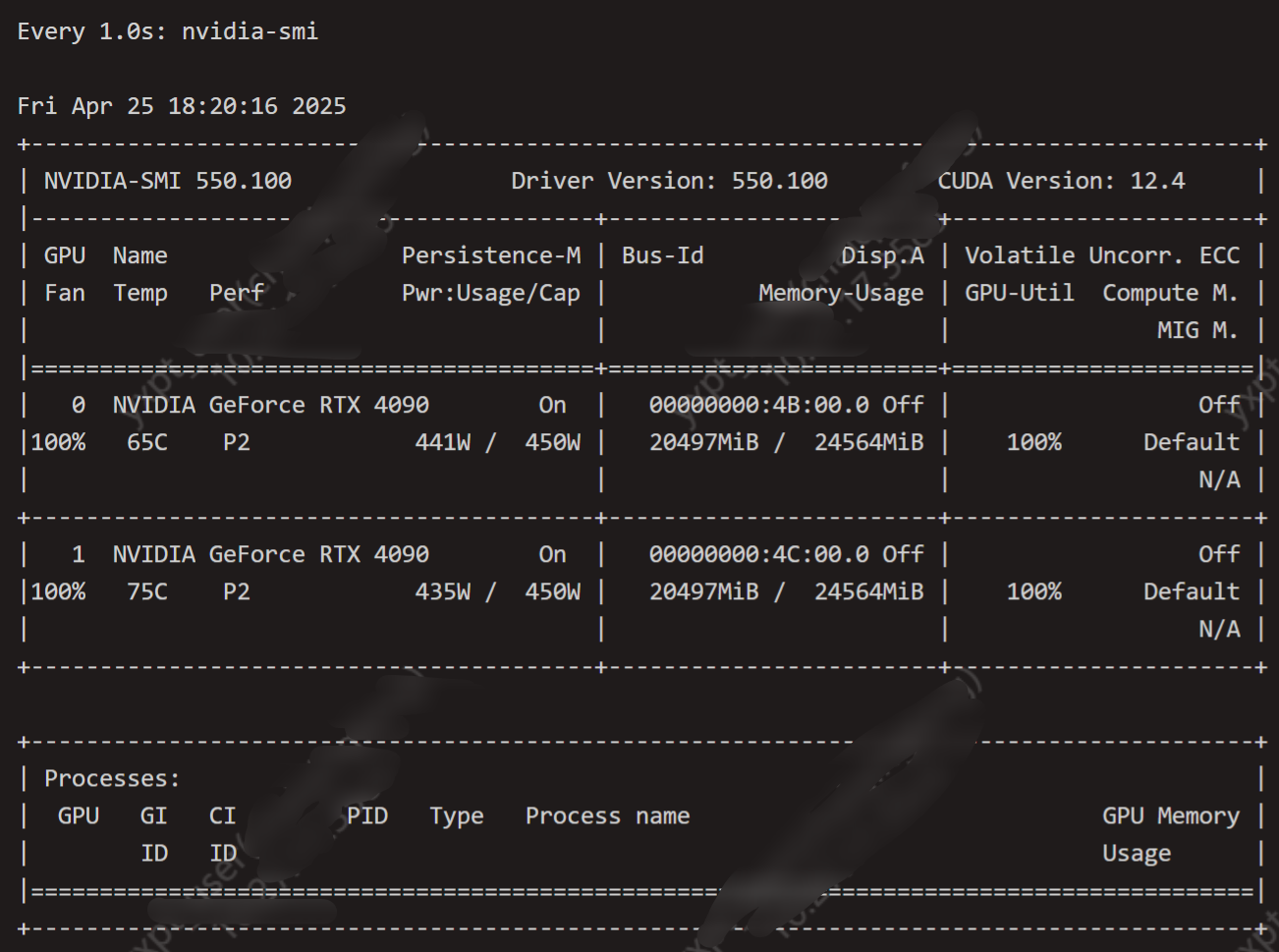The image size is (1279, 952).
Task: Click the 'Memory-Usage' header text
Action: tap(841, 293)
